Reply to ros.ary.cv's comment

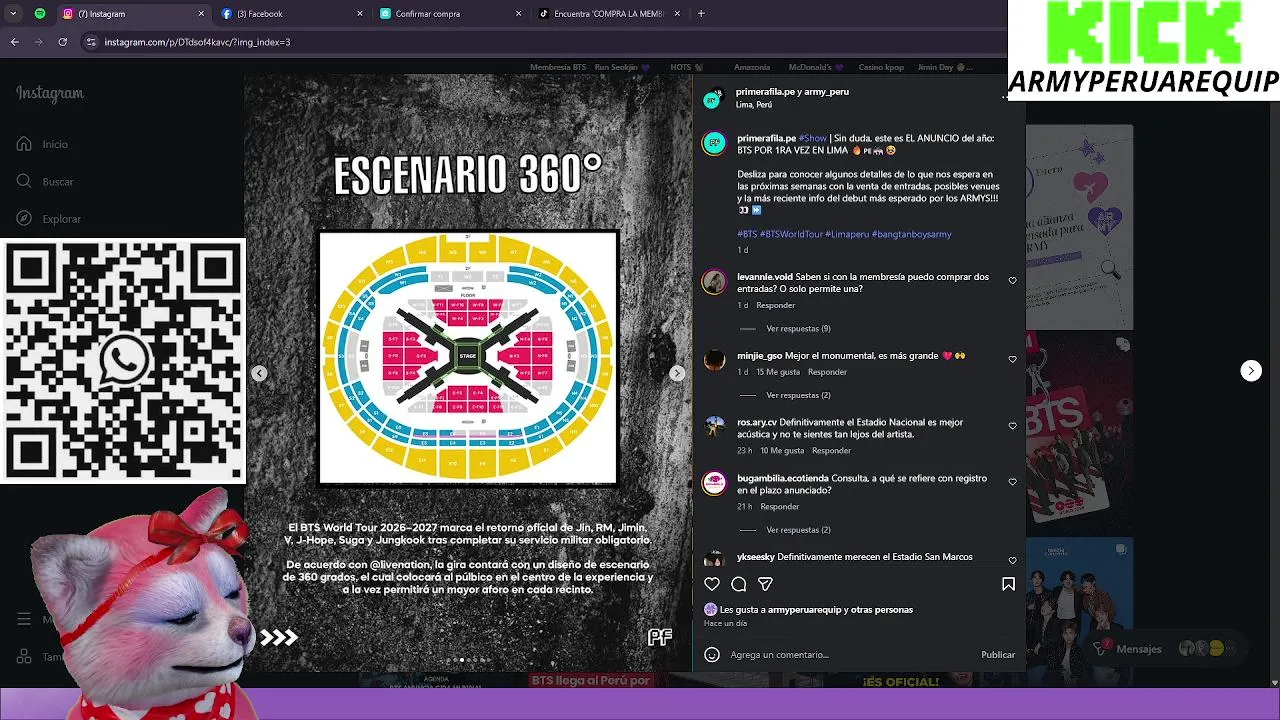pyautogui.click(x=832, y=451)
